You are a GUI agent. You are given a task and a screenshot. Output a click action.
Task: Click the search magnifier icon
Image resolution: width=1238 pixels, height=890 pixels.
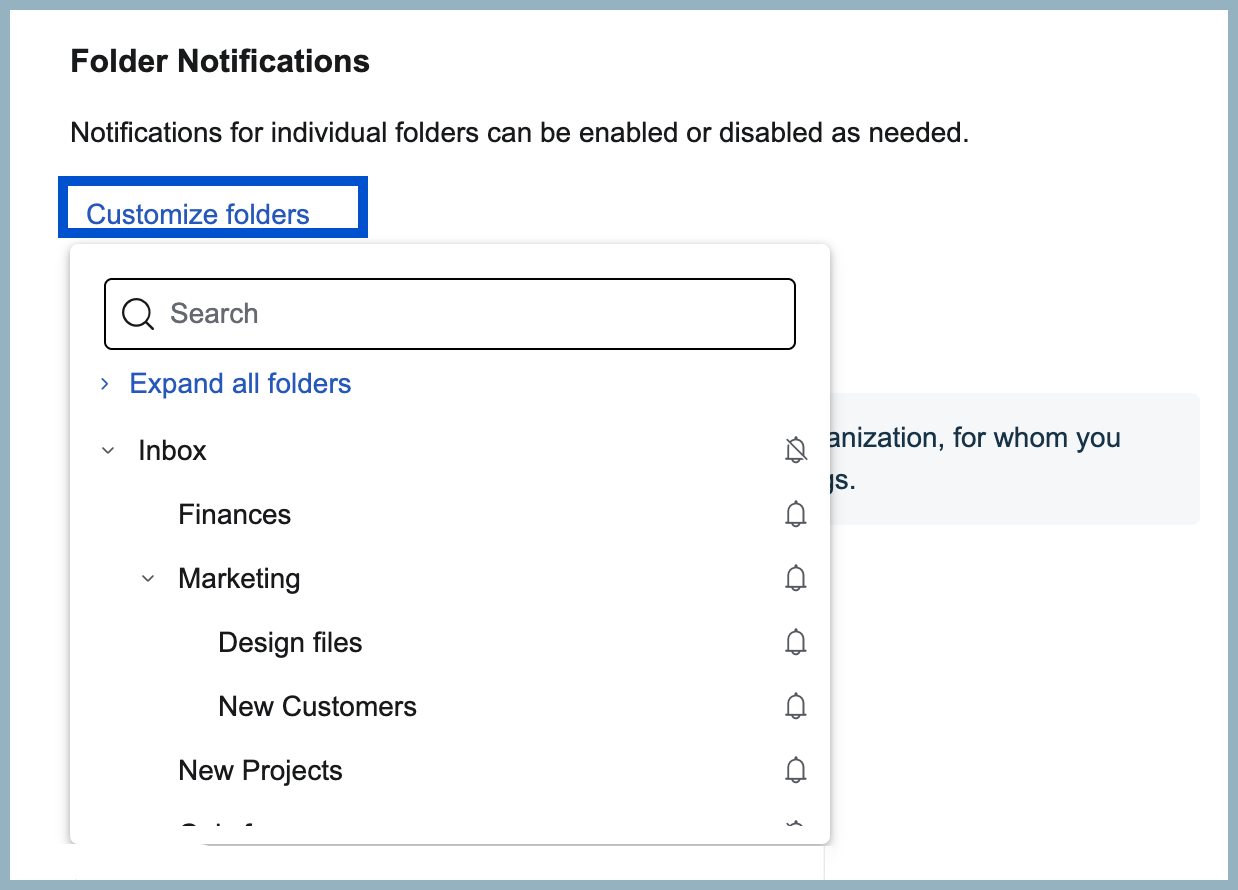[137, 313]
